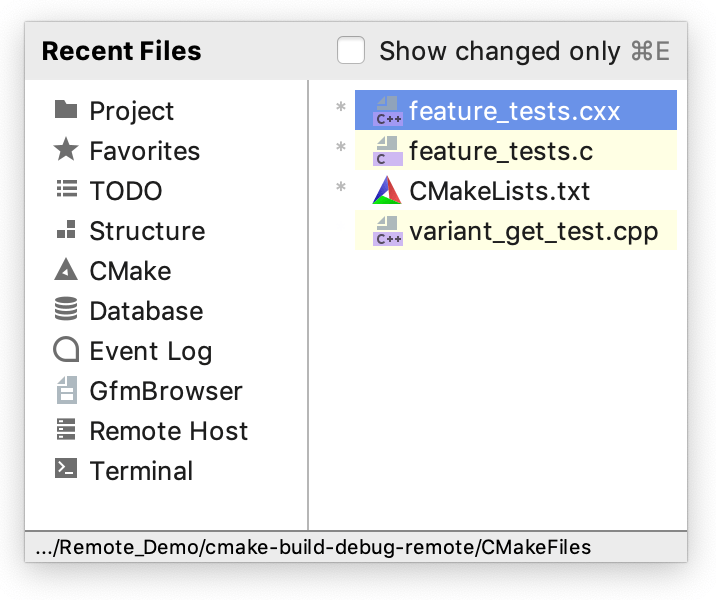Click the GfmBrowser icon
Image resolution: width=723 pixels, height=600 pixels.
[x=66, y=390]
